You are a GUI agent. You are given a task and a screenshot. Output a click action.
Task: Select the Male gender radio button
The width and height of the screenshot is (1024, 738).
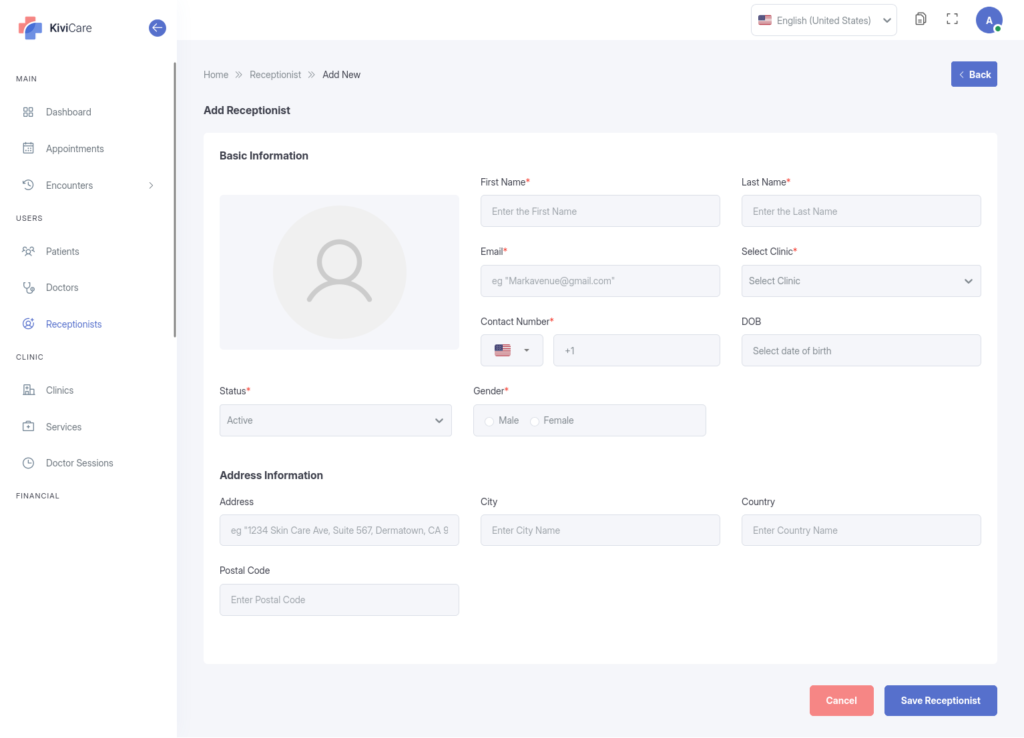pyautogui.click(x=490, y=421)
